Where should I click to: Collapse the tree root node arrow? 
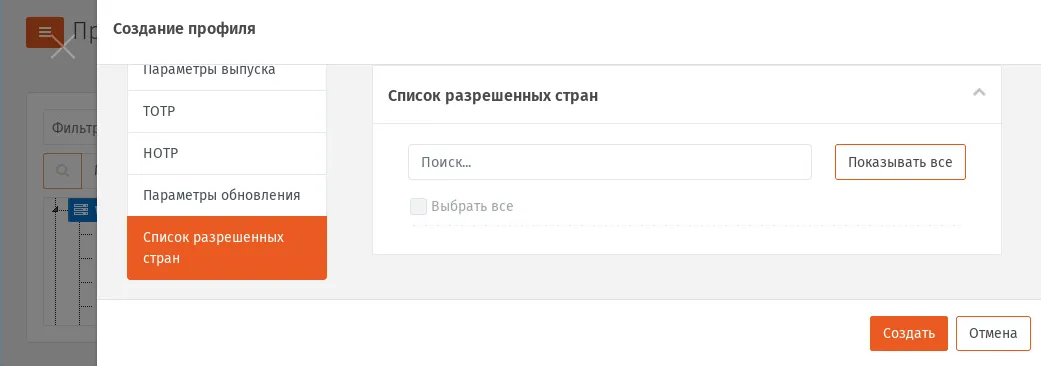pyautogui.click(x=55, y=210)
